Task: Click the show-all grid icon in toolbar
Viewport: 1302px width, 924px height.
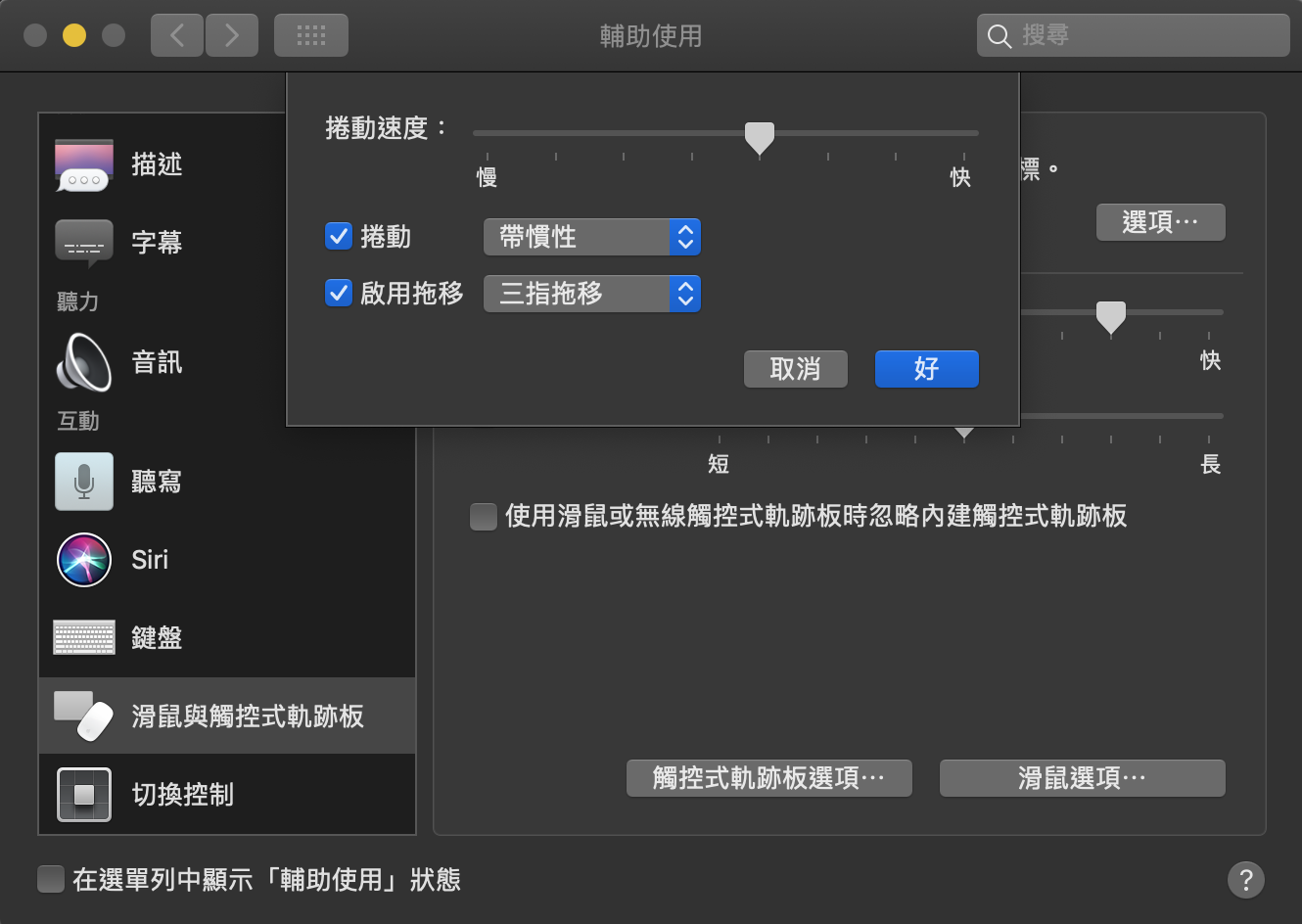Action: [x=311, y=36]
